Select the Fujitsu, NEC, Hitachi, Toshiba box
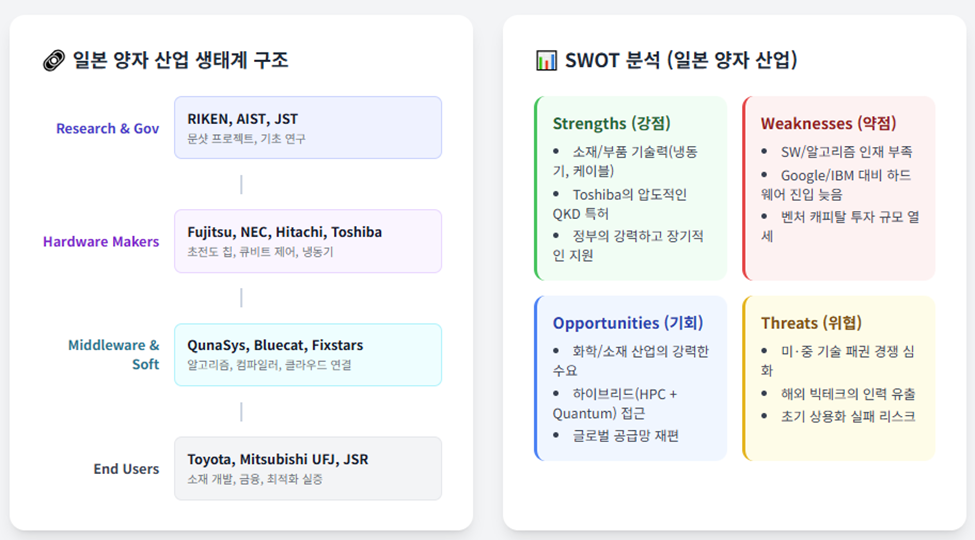The height and width of the screenshot is (540, 975). (307, 241)
